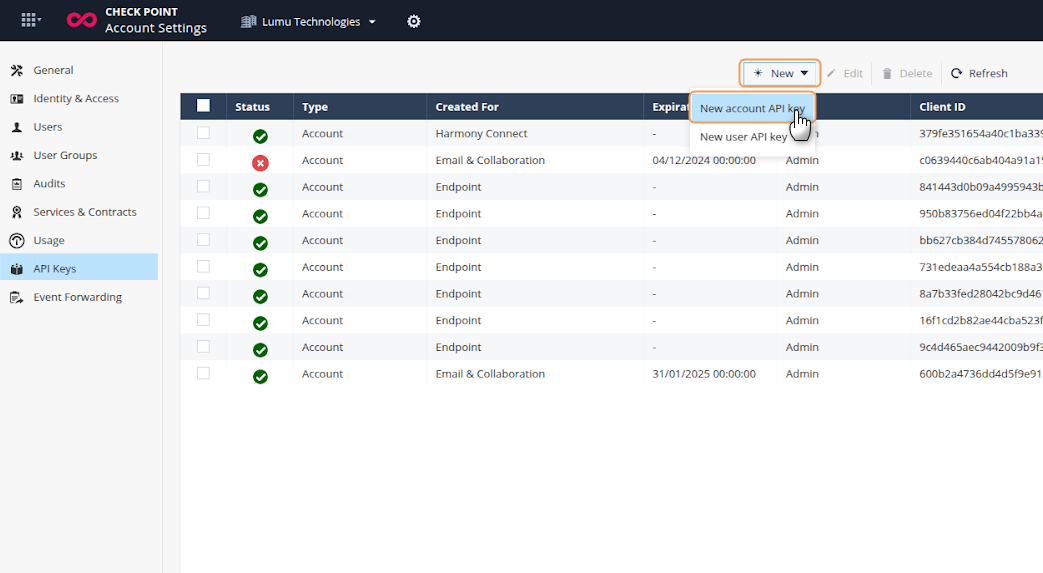Click the Audits clipboard icon
1043x573 pixels.
click(16, 184)
